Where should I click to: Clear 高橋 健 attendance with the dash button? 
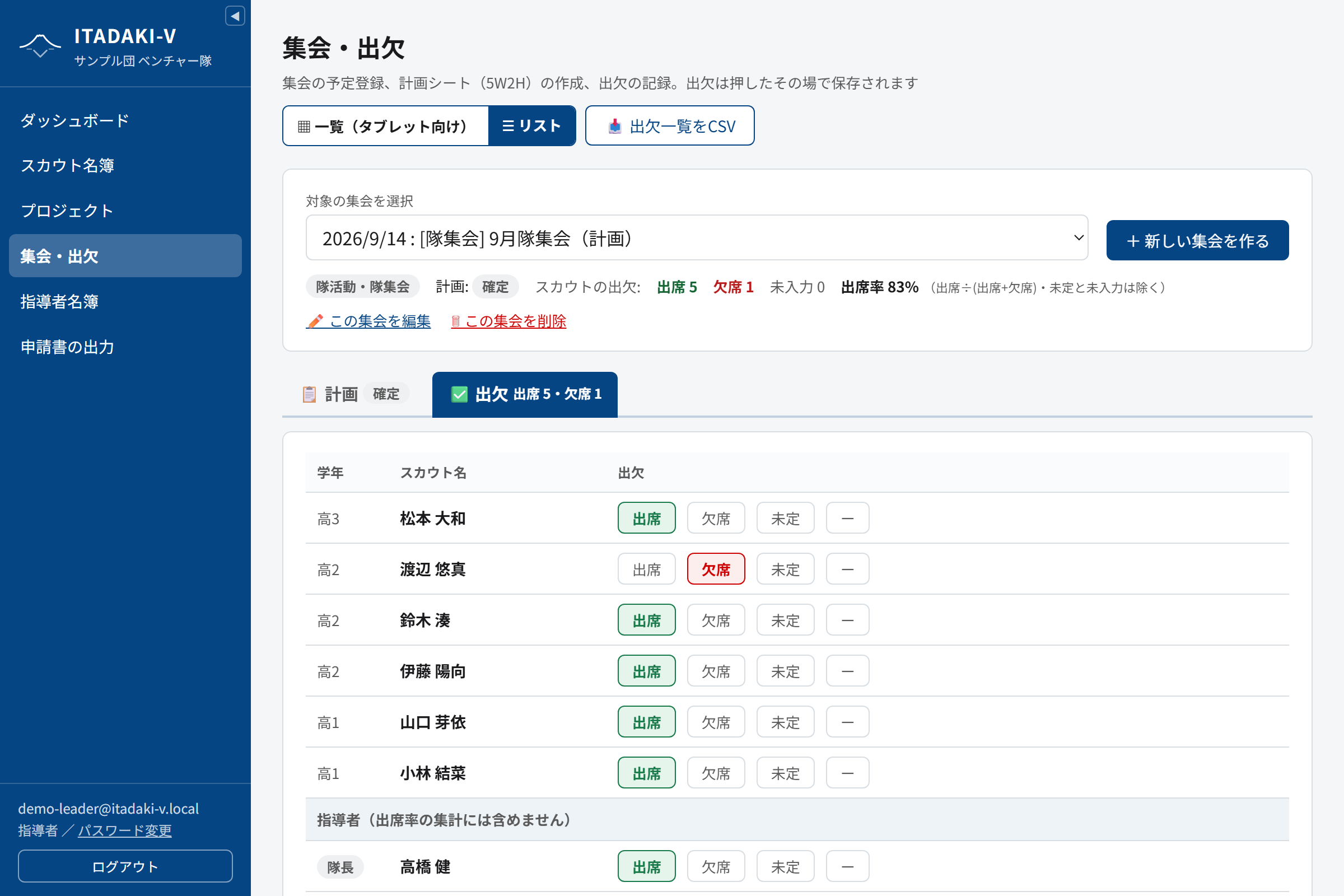click(847, 866)
